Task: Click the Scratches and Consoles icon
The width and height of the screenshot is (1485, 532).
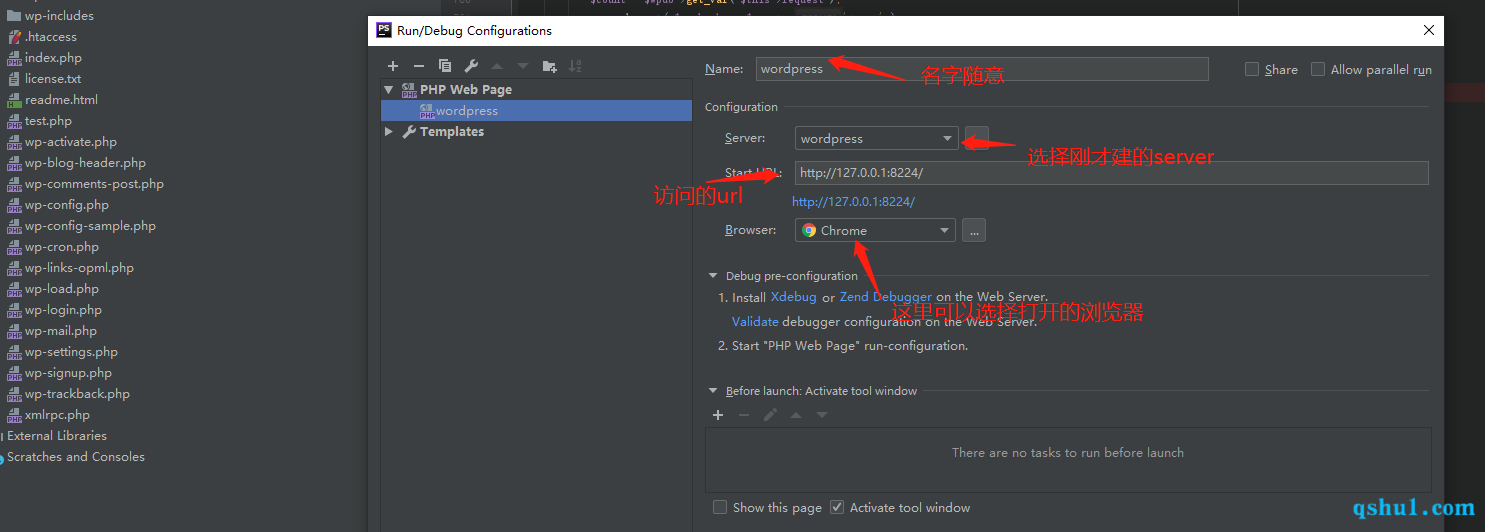Action: (x=1, y=458)
